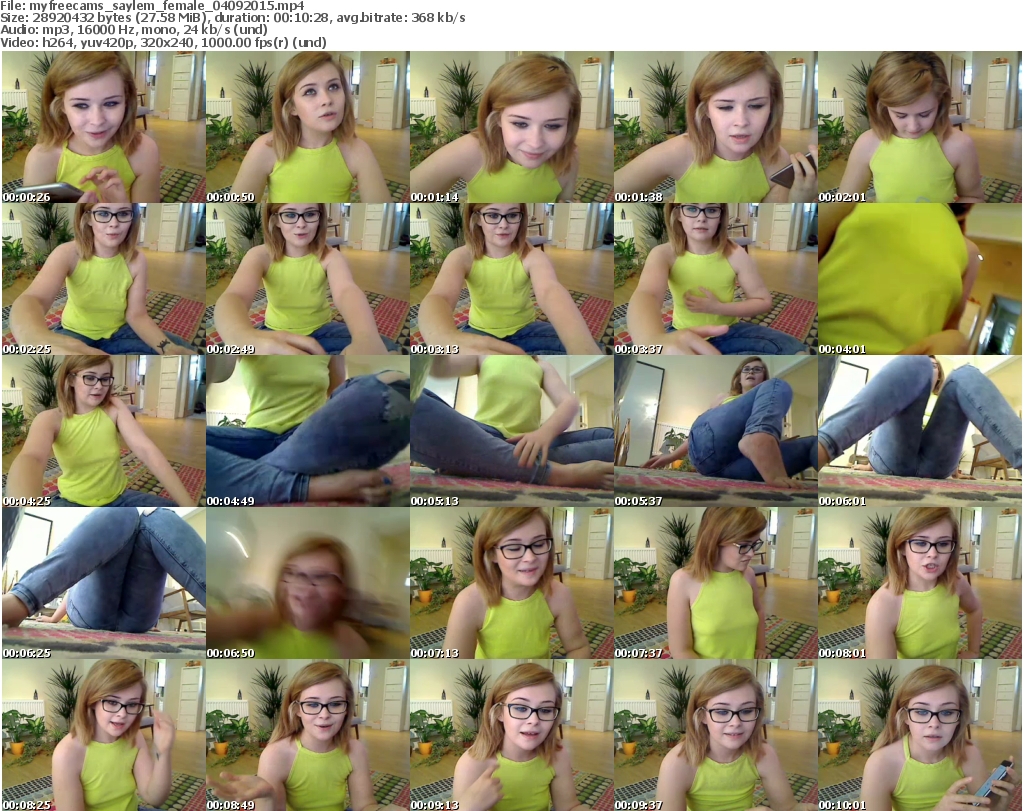Open the 00:09:37 thumbnail

(x=716, y=735)
